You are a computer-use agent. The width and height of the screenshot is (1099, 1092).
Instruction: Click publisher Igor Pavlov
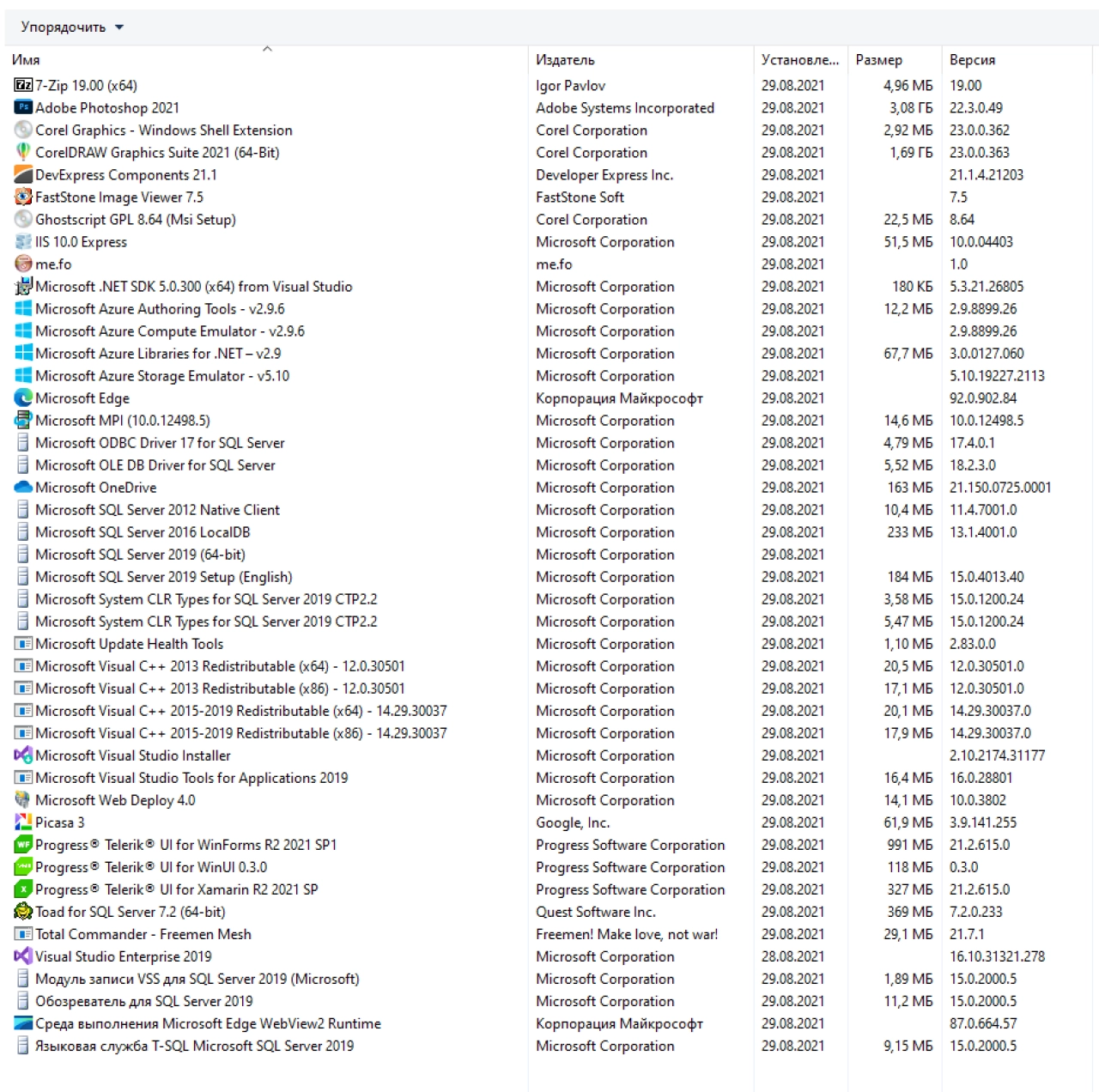tap(570, 85)
